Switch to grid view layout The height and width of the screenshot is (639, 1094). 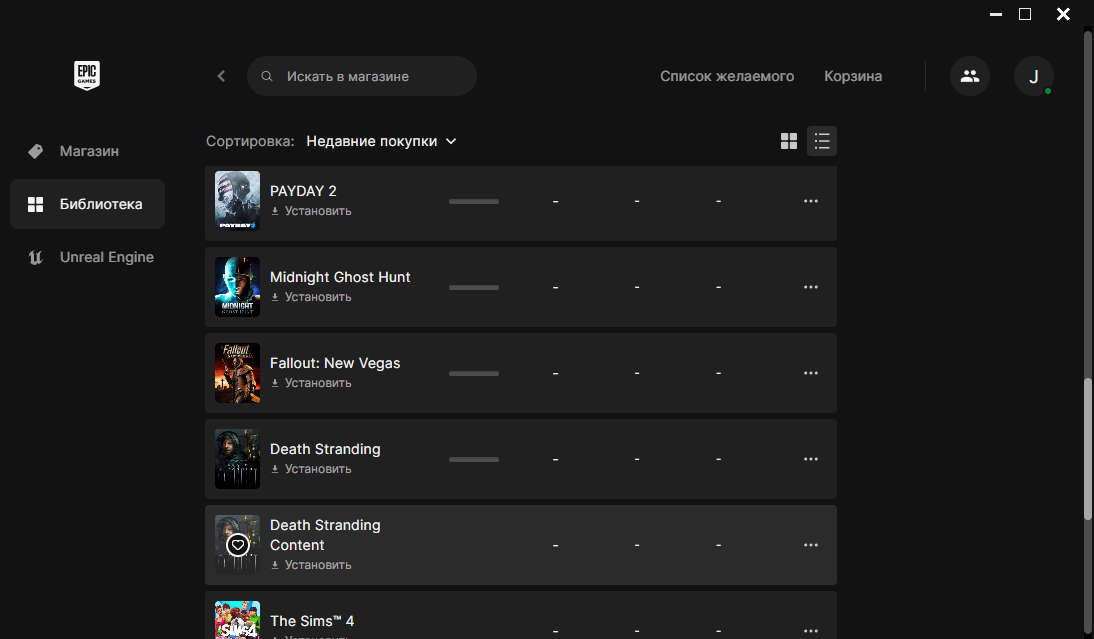(x=788, y=141)
